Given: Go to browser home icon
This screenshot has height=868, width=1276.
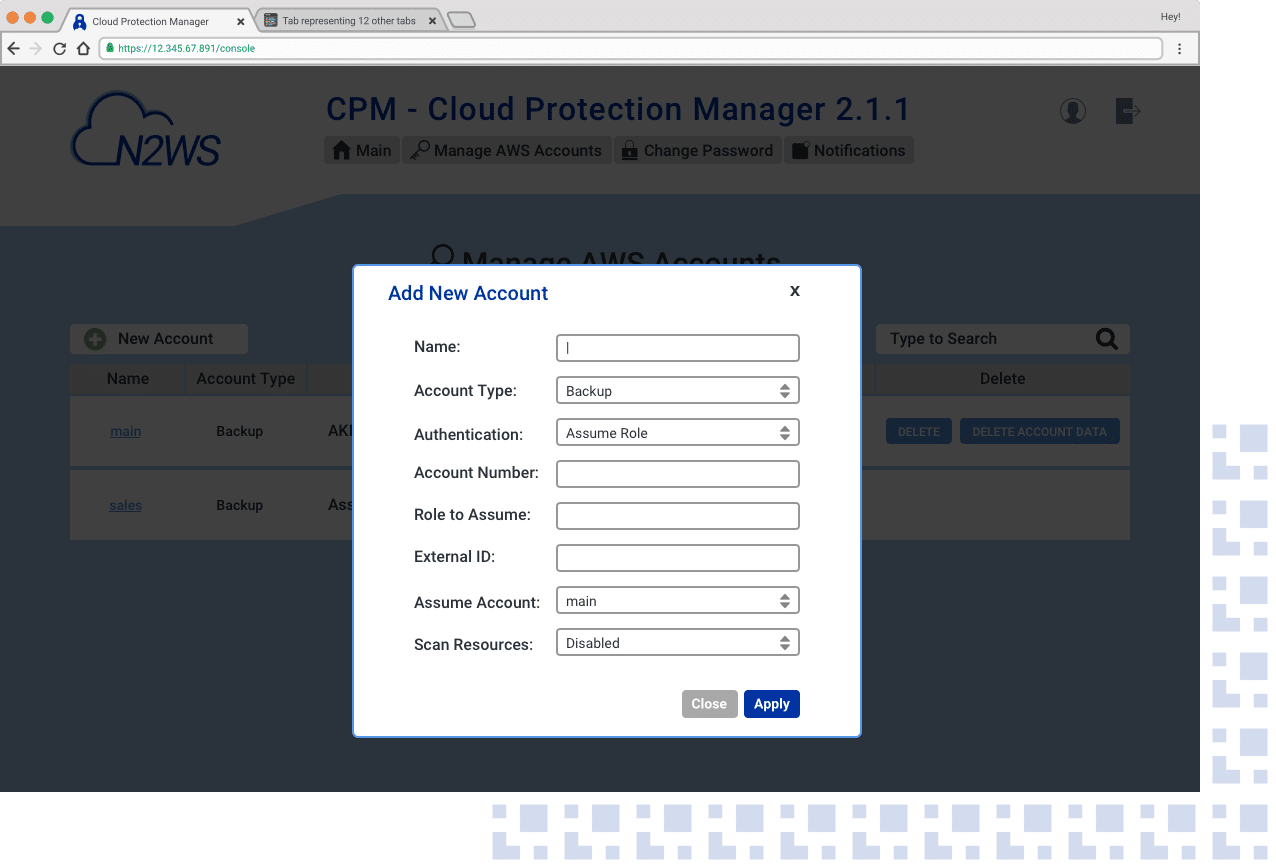Looking at the screenshot, I should coord(84,48).
